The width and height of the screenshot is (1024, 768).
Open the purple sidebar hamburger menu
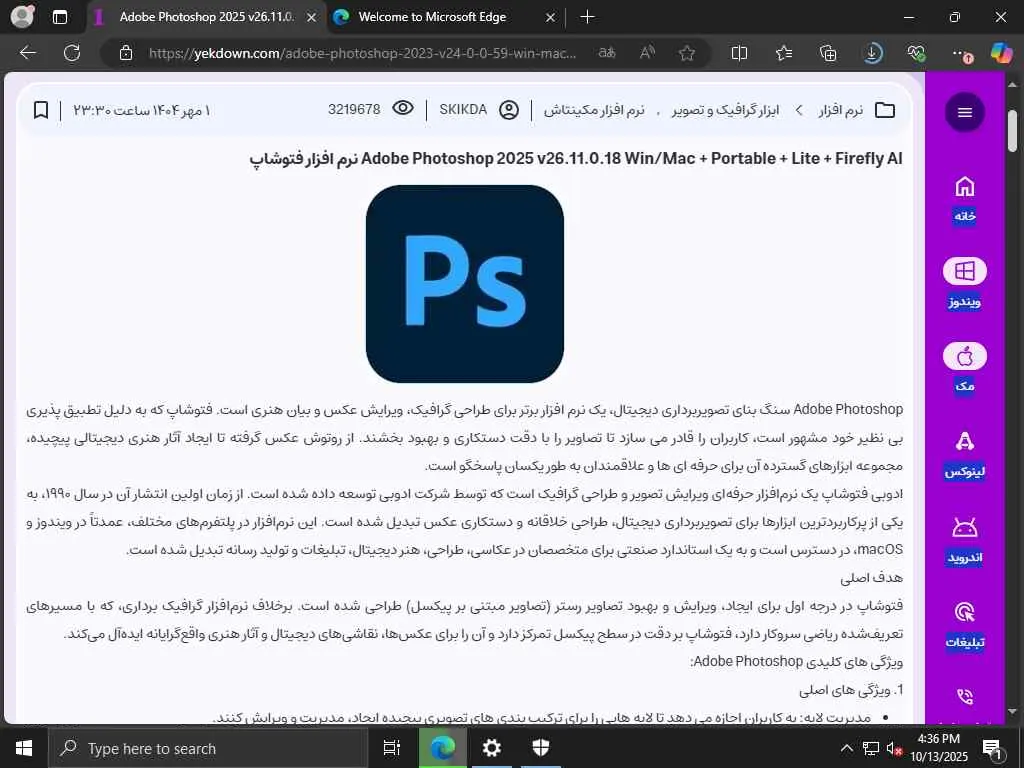click(x=965, y=112)
